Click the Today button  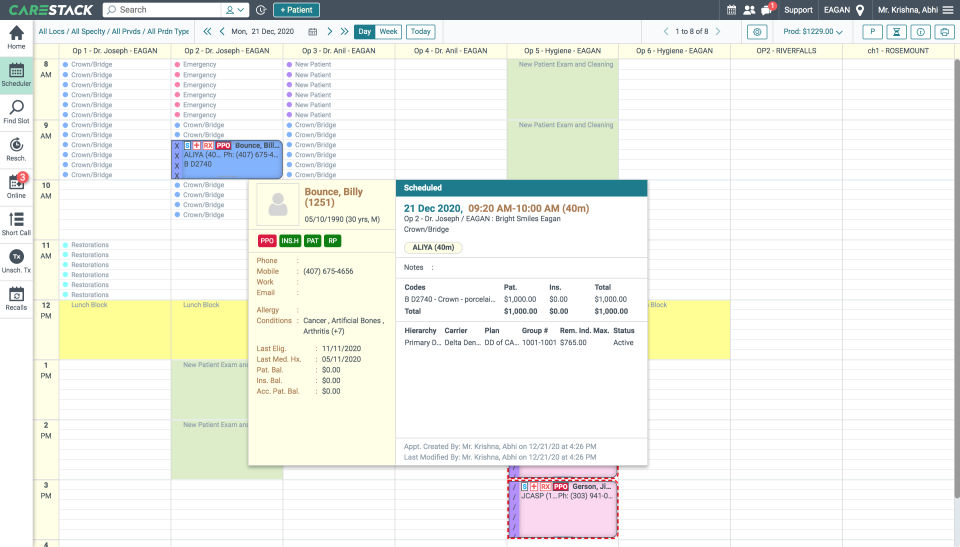[x=421, y=32]
